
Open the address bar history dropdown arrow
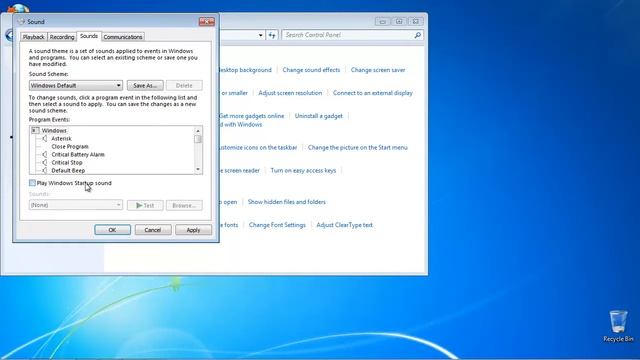[260, 35]
